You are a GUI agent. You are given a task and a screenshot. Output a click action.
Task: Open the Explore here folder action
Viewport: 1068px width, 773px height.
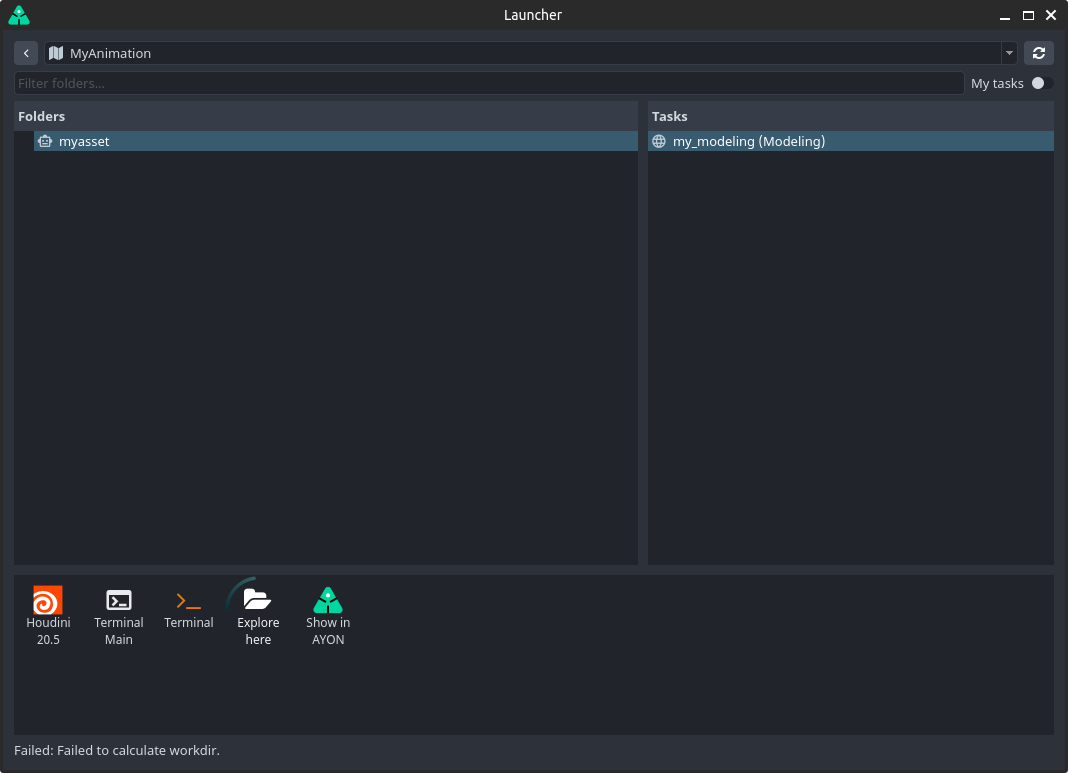point(258,601)
